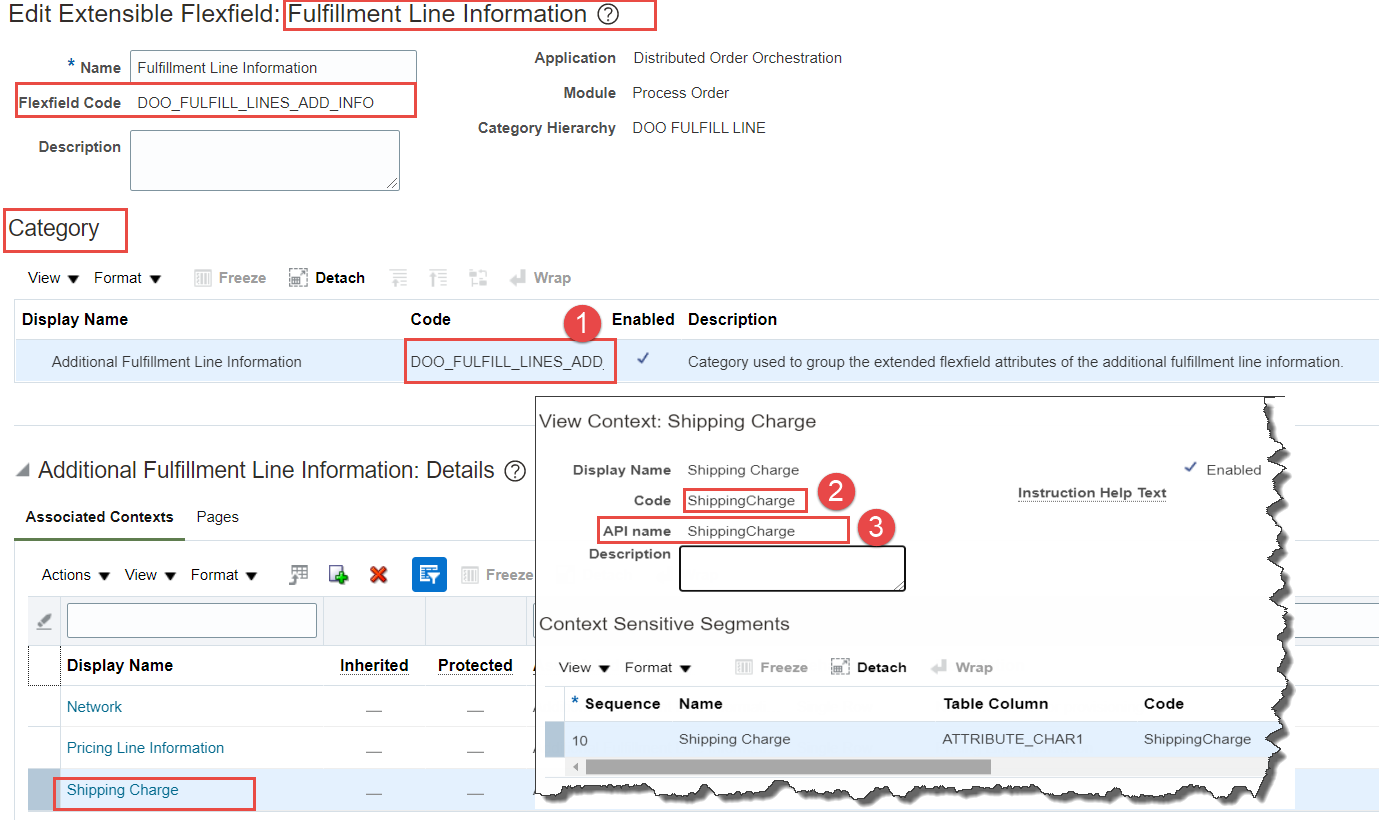Image resolution: width=1379 pixels, height=820 pixels.
Task: Switch to the Associated Contexts tab
Action: pyautogui.click(x=99, y=517)
